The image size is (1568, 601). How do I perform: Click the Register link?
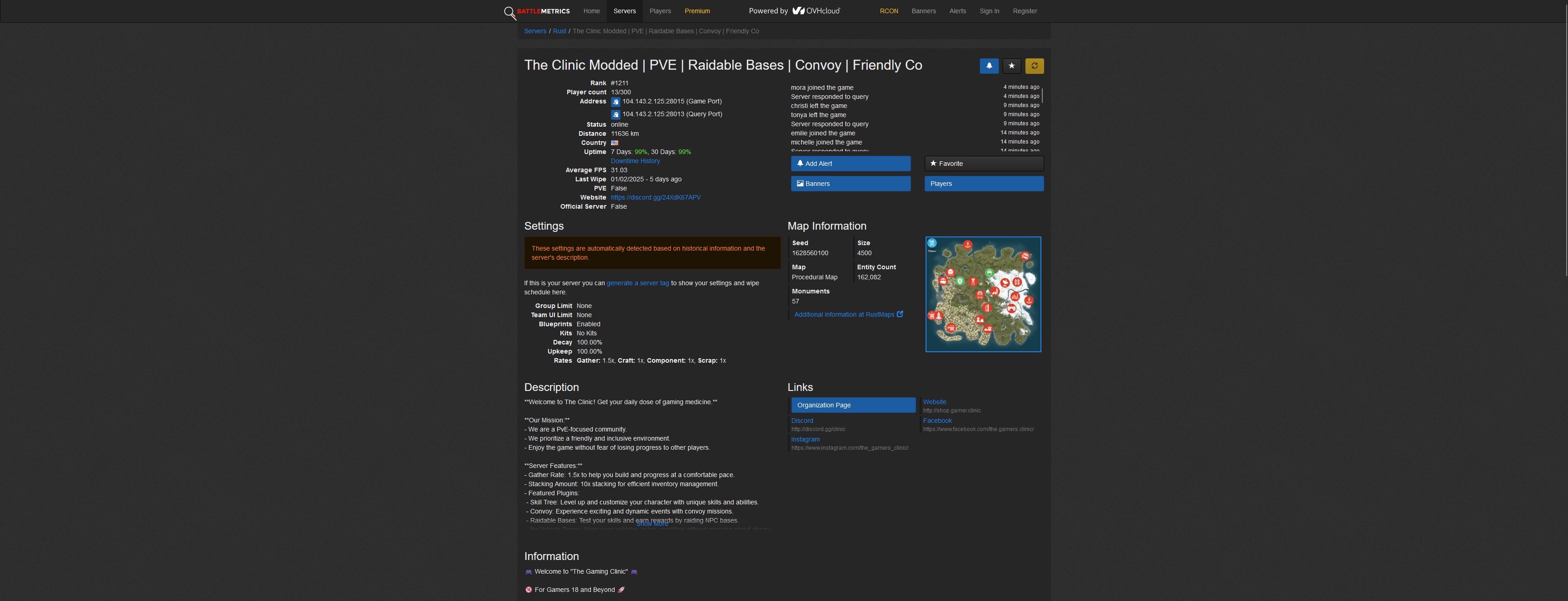coord(1025,11)
